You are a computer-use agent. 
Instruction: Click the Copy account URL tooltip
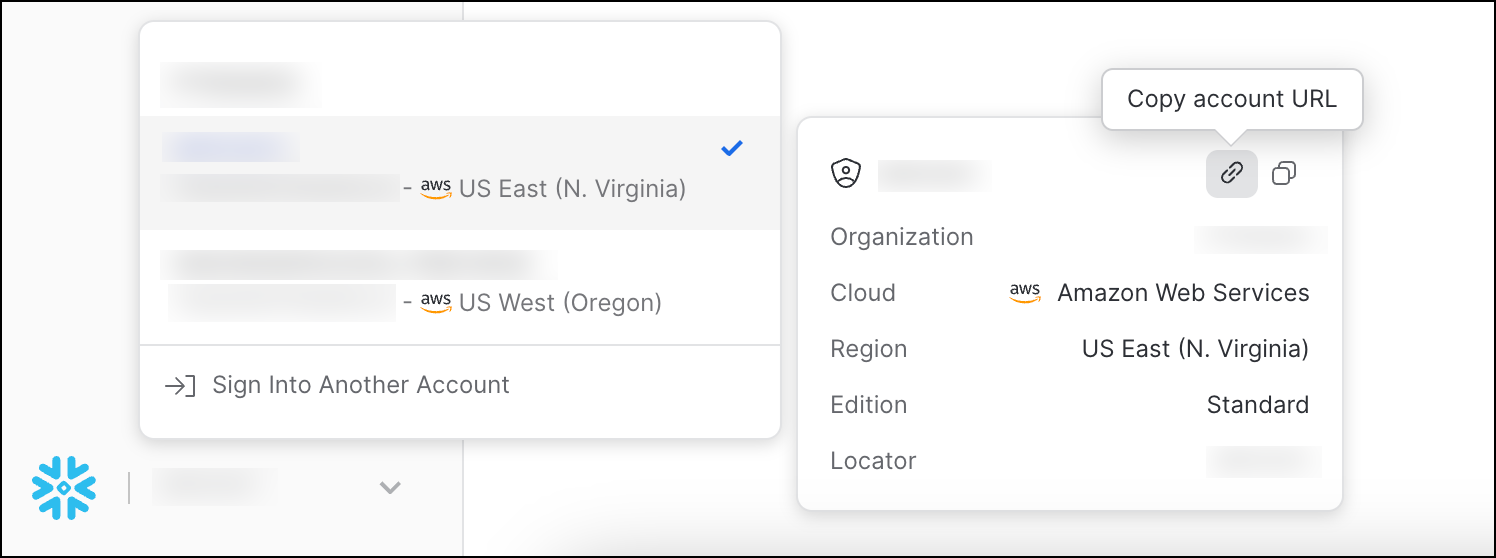(1231, 99)
